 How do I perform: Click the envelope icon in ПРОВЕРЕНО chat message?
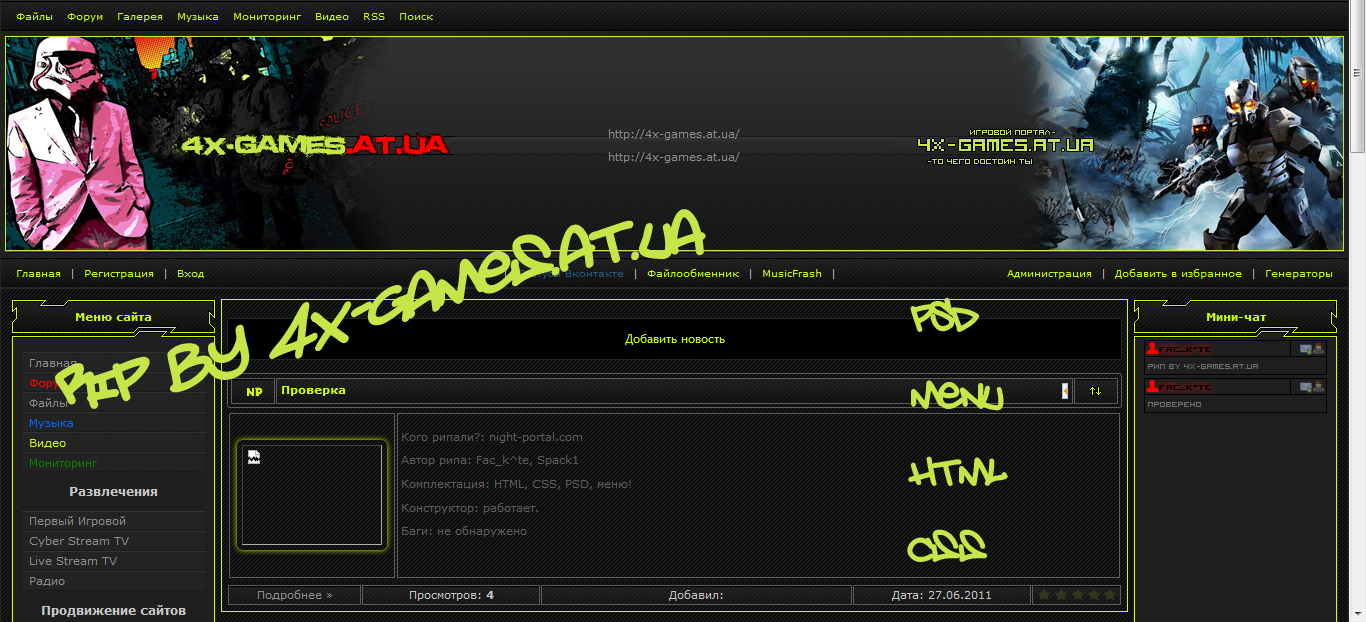[1305, 387]
